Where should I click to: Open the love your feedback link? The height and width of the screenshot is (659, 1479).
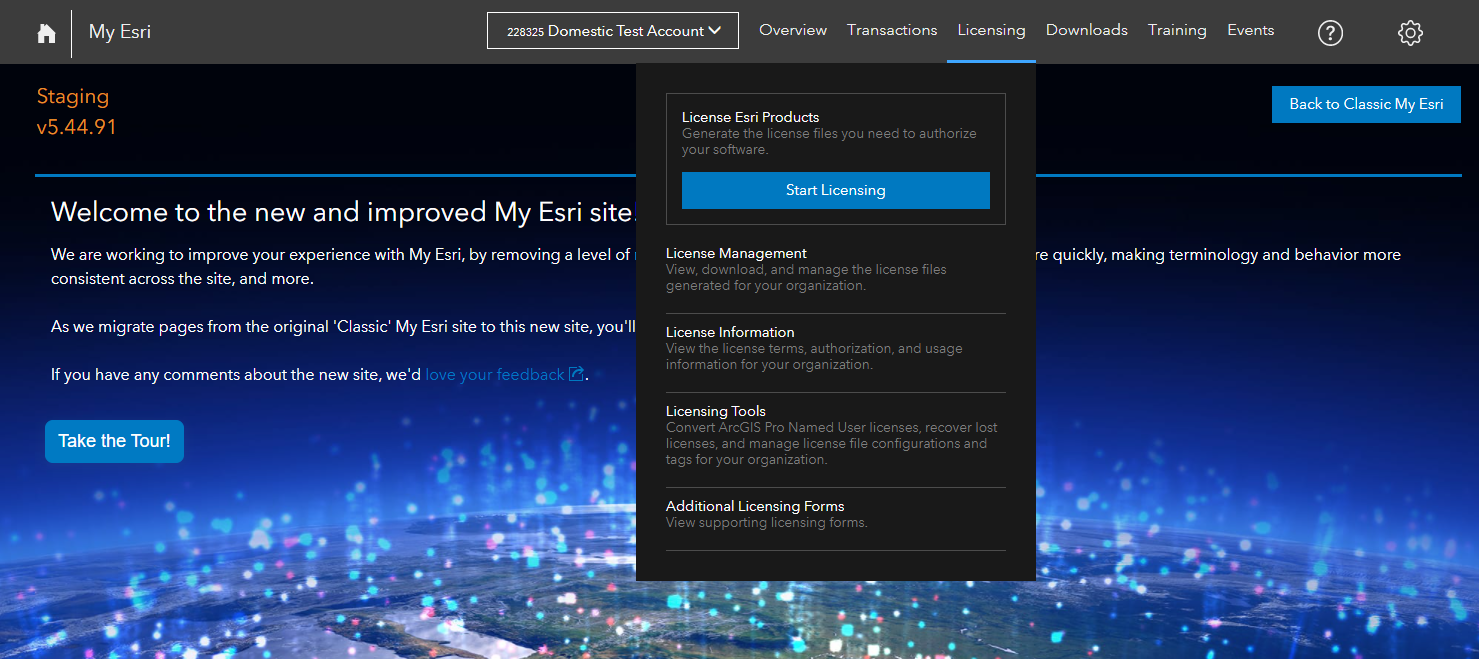click(494, 373)
